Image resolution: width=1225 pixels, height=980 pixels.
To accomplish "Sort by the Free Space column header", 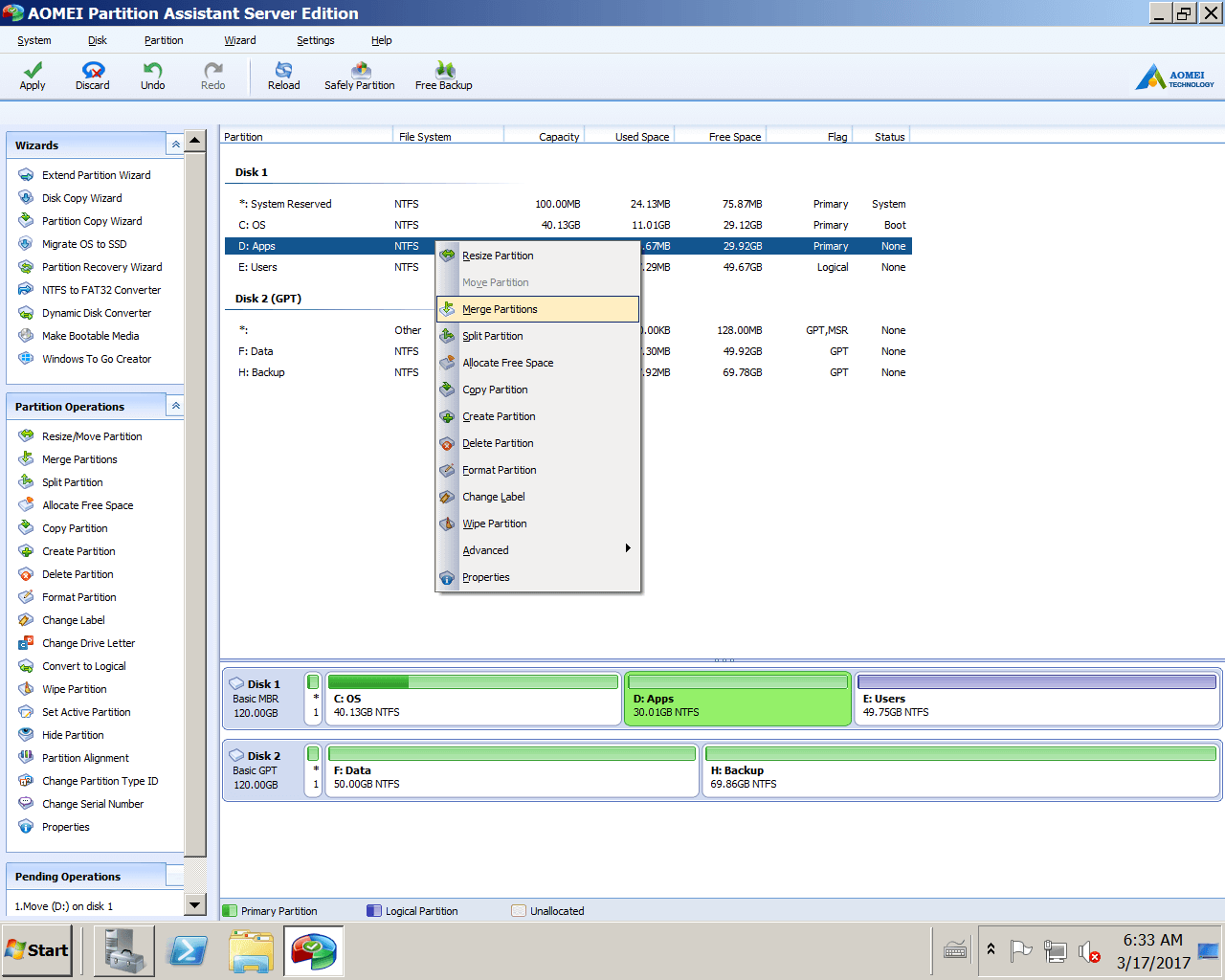I will (x=721, y=137).
